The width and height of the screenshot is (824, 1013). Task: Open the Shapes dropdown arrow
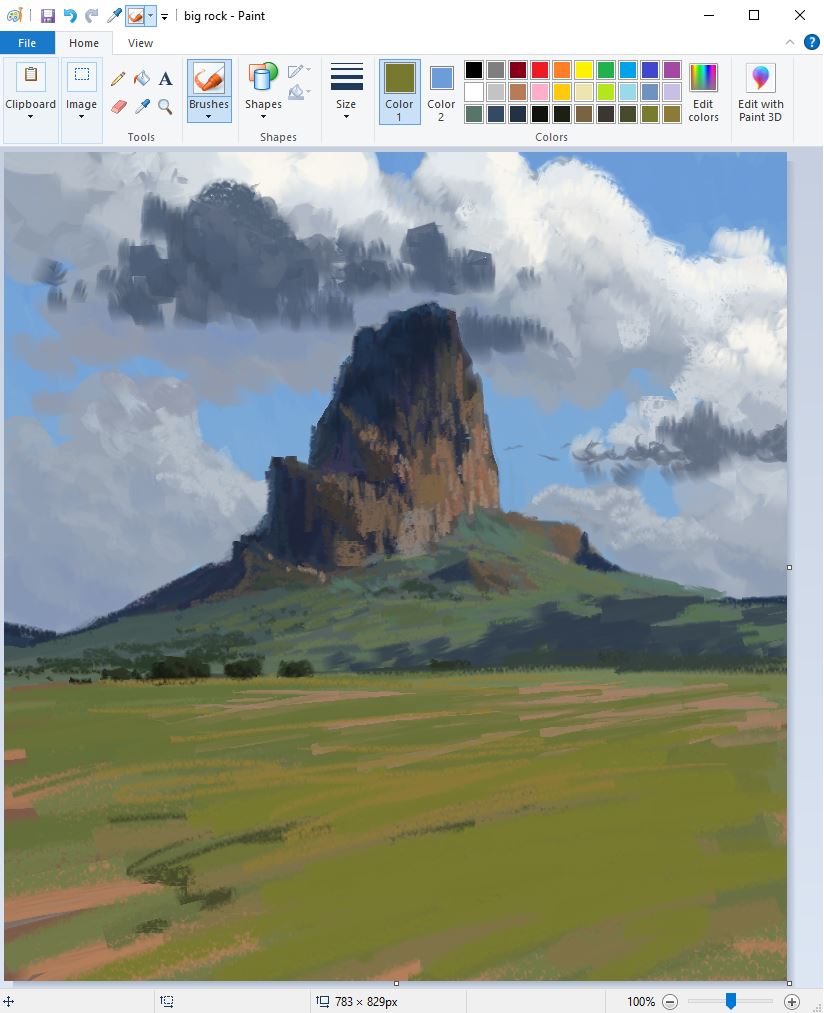263,117
